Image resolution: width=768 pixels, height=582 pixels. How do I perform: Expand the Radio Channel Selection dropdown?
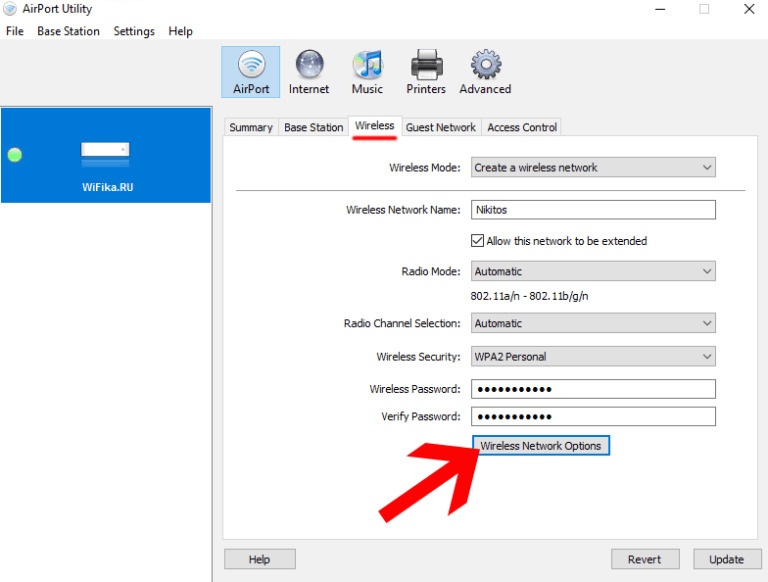click(x=593, y=323)
